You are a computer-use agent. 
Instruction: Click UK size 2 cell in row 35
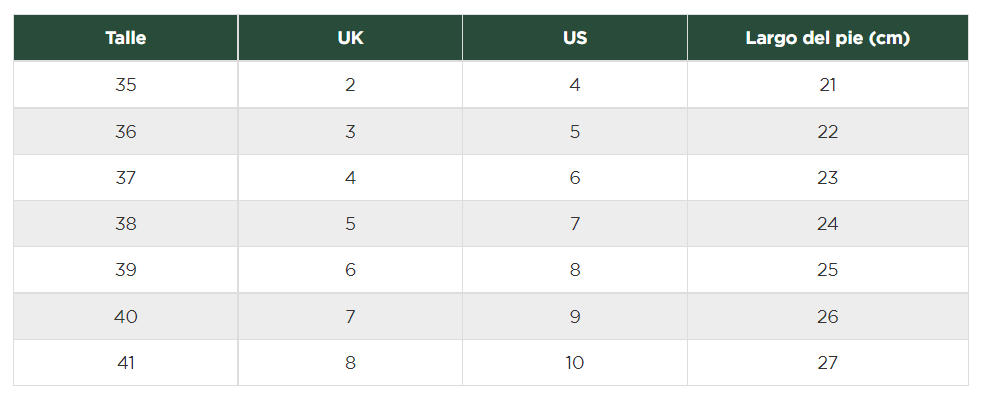350,85
